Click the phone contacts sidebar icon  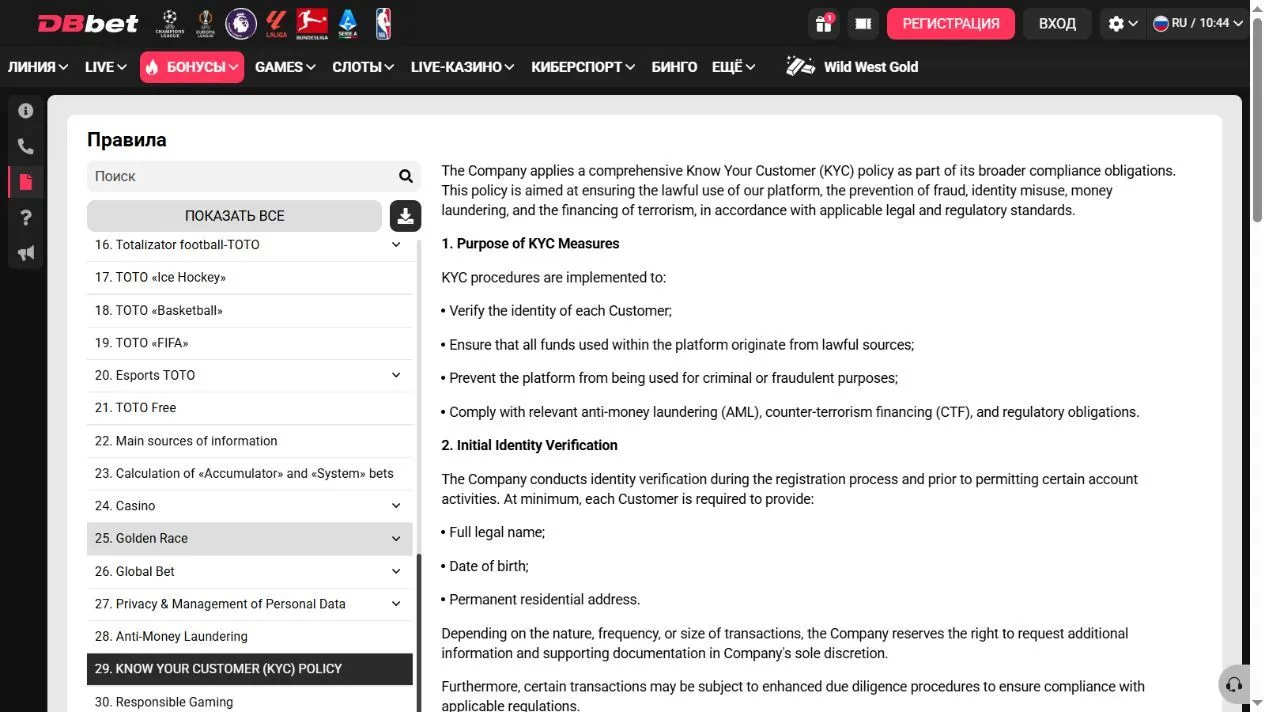26,147
